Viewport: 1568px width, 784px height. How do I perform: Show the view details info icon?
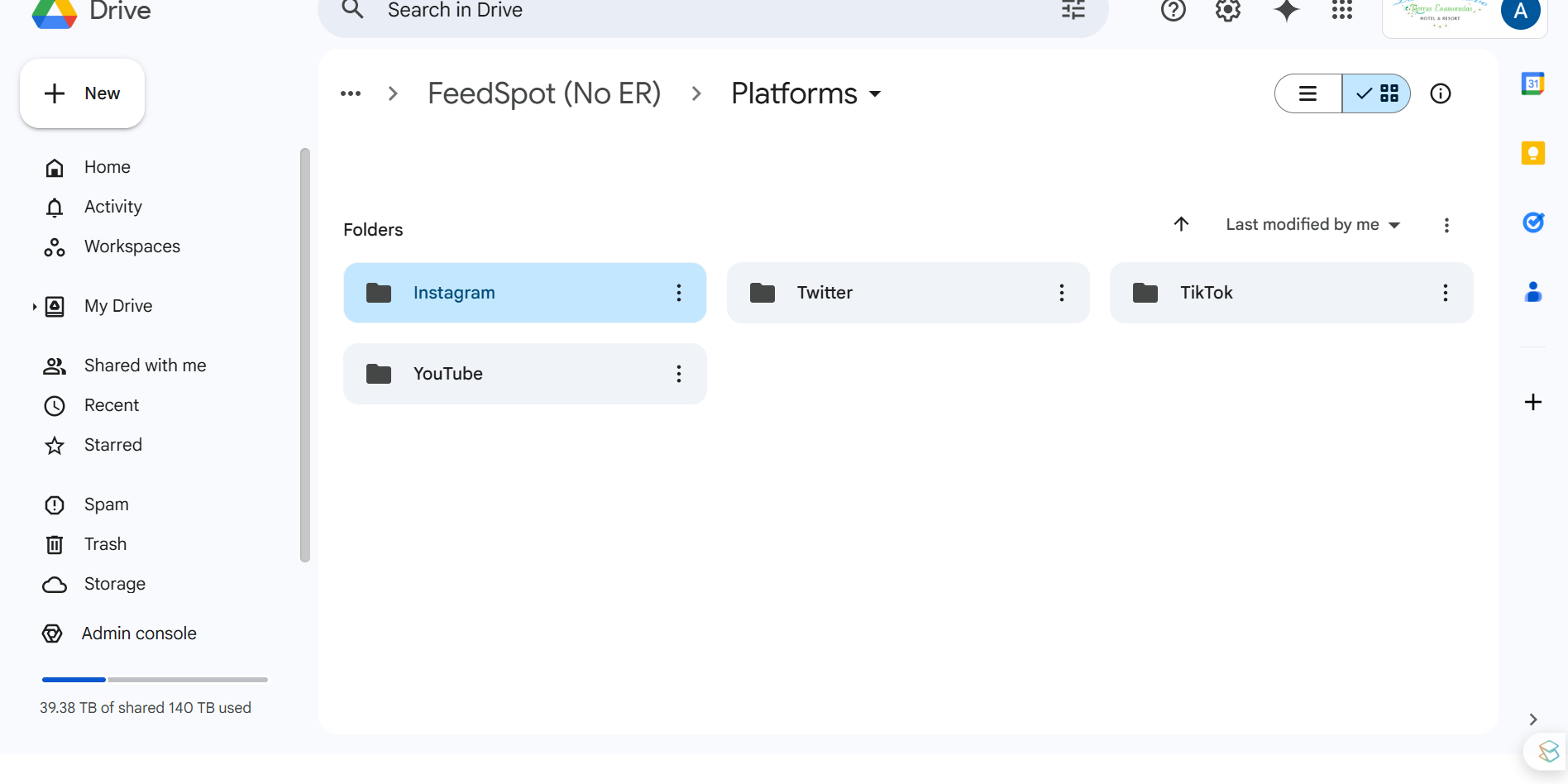(1441, 93)
